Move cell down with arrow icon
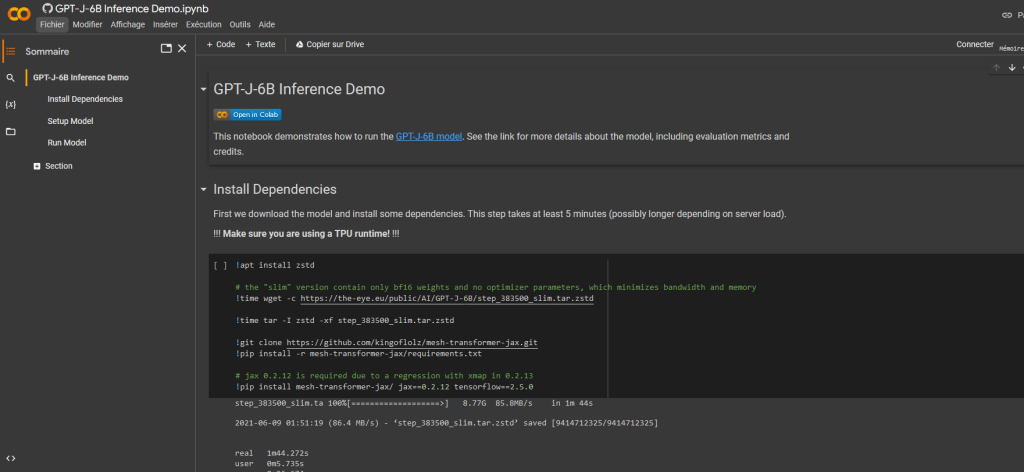1024x472 pixels. coord(1011,68)
